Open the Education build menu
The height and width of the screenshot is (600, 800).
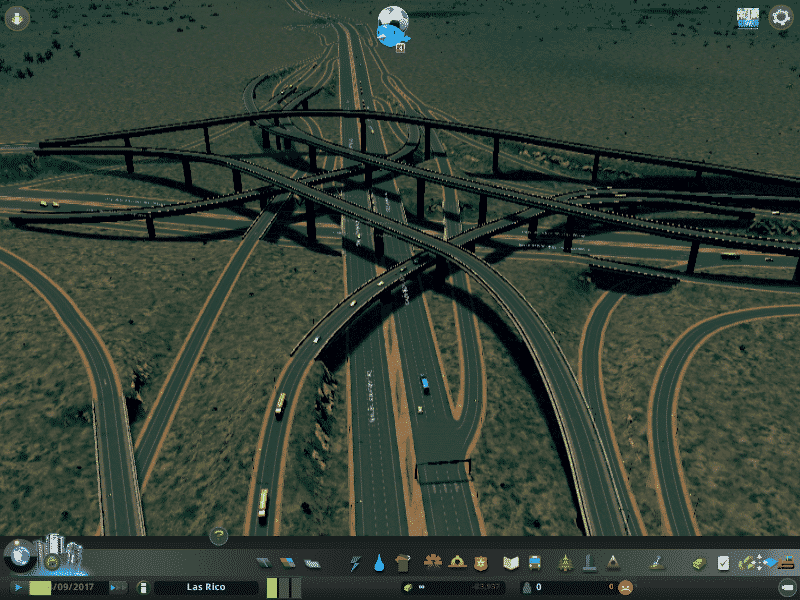pos(511,563)
